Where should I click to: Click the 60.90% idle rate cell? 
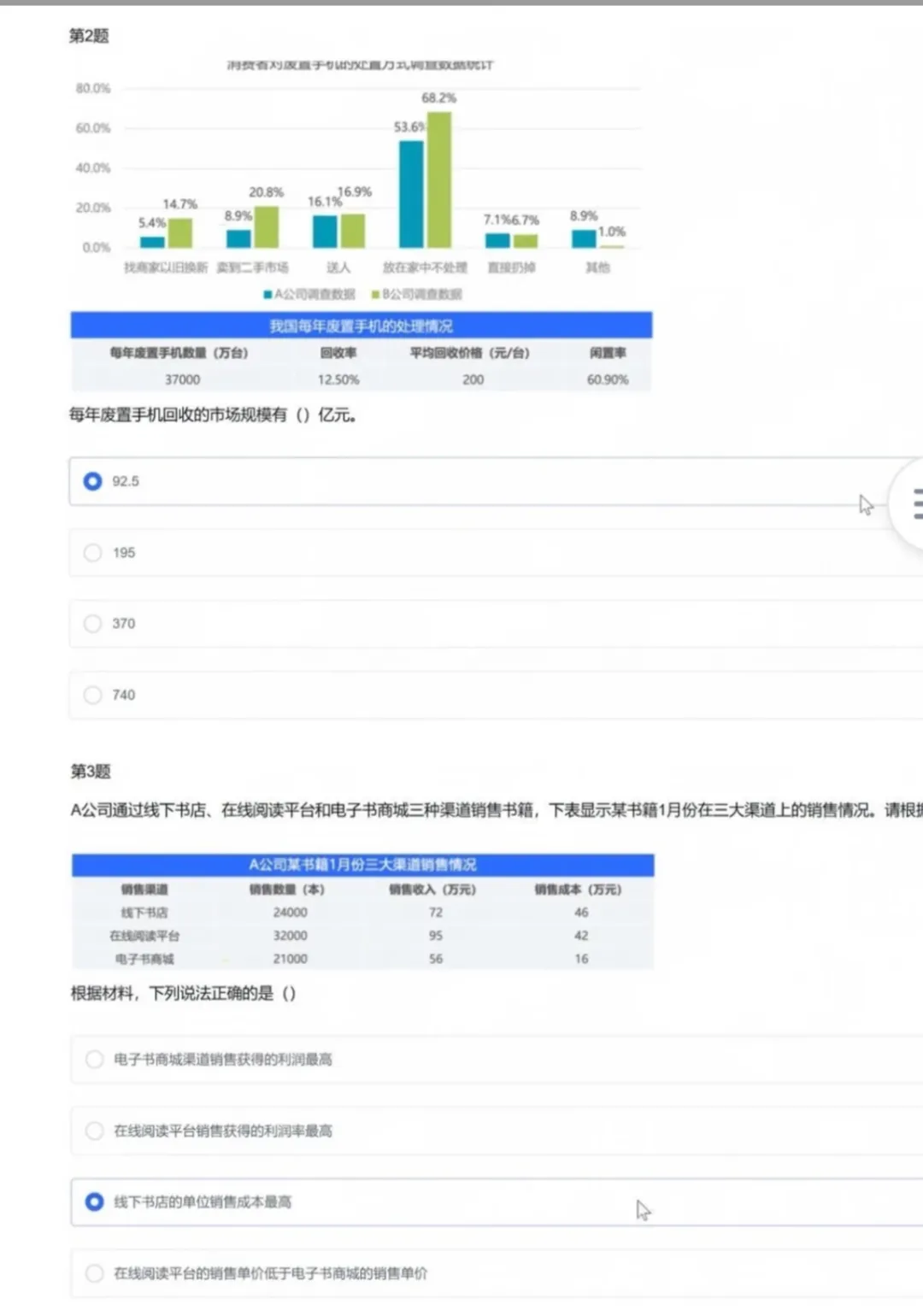(607, 379)
